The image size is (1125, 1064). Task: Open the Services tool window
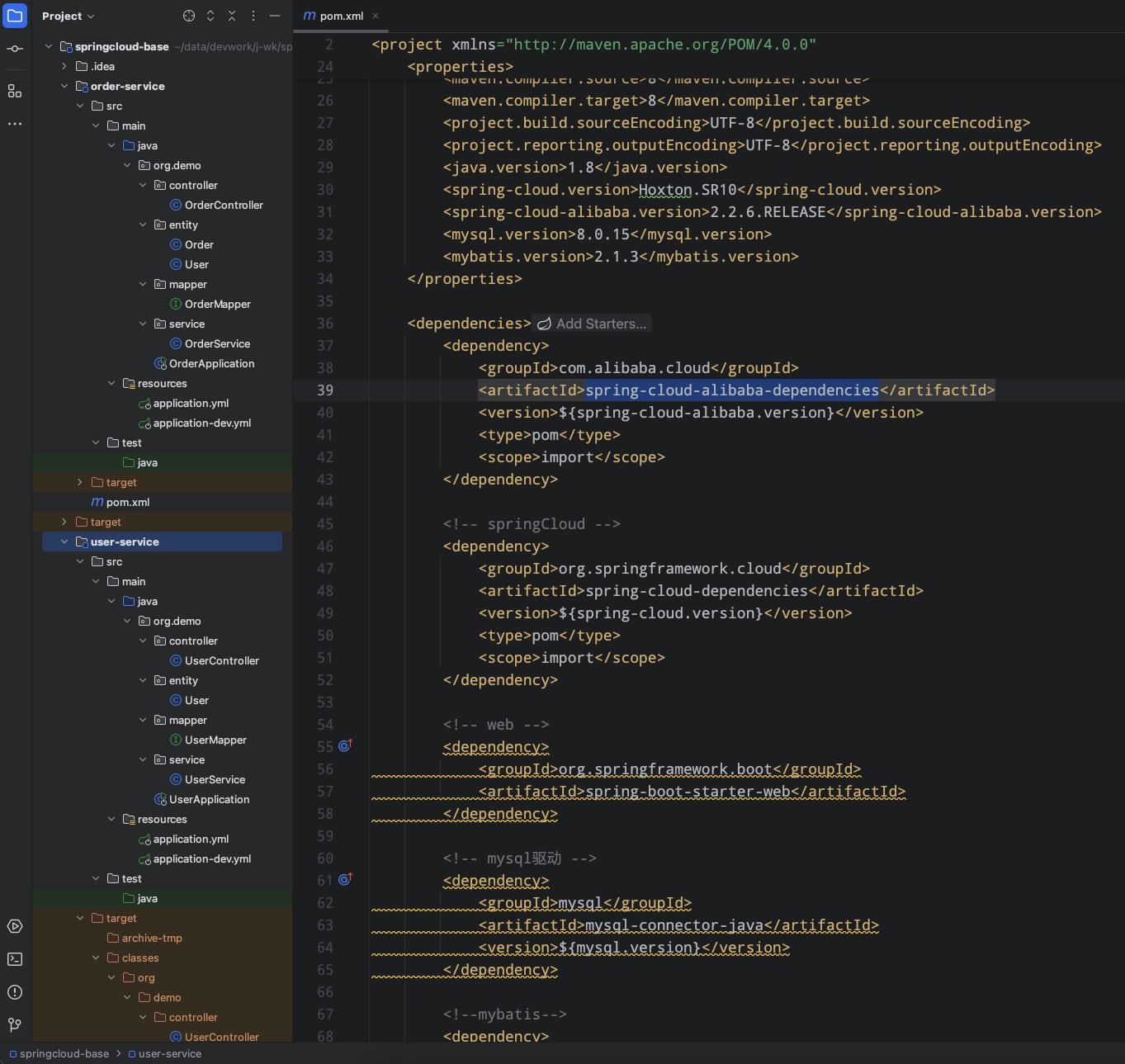pos(15,926)
